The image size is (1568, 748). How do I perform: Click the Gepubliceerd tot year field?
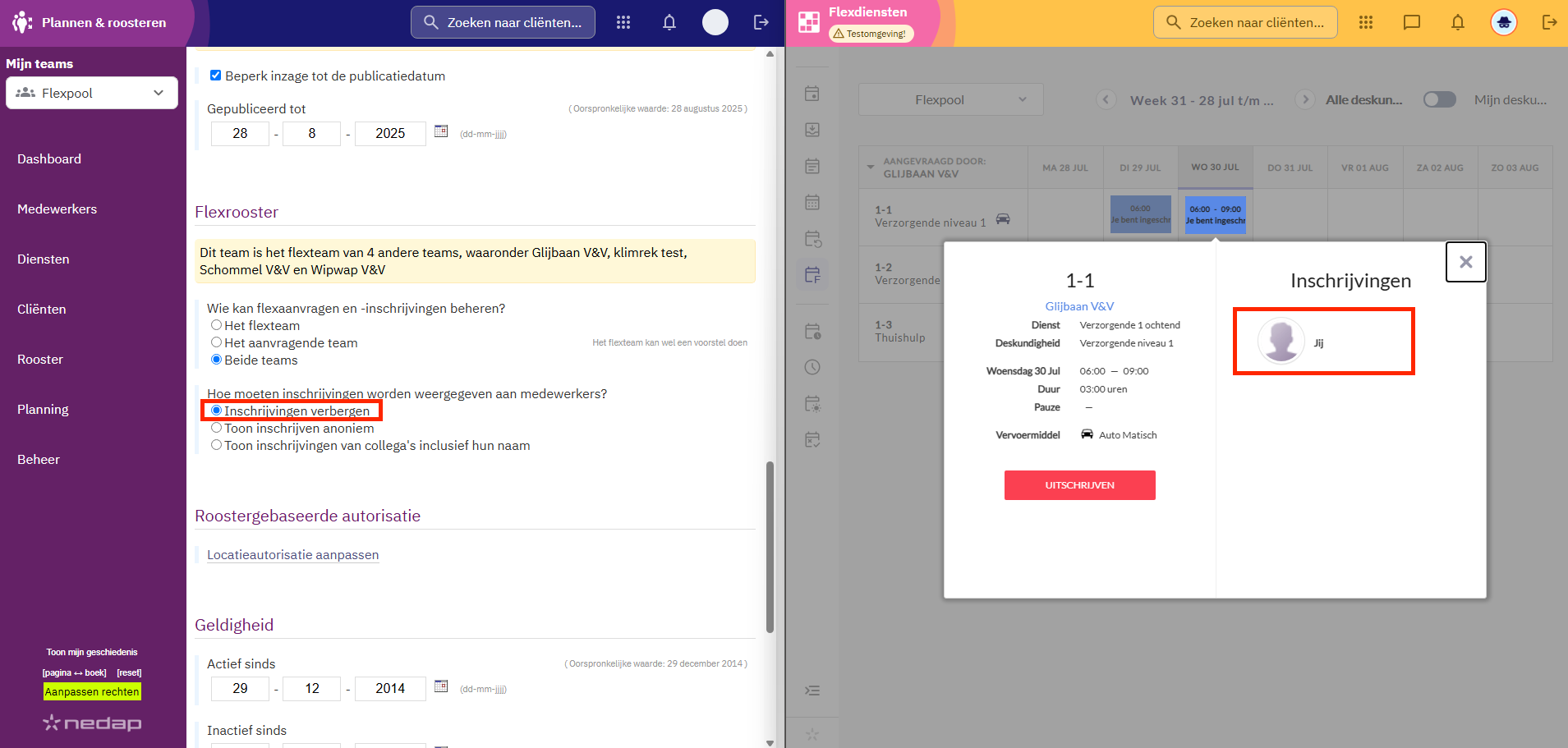click(390, 134)
